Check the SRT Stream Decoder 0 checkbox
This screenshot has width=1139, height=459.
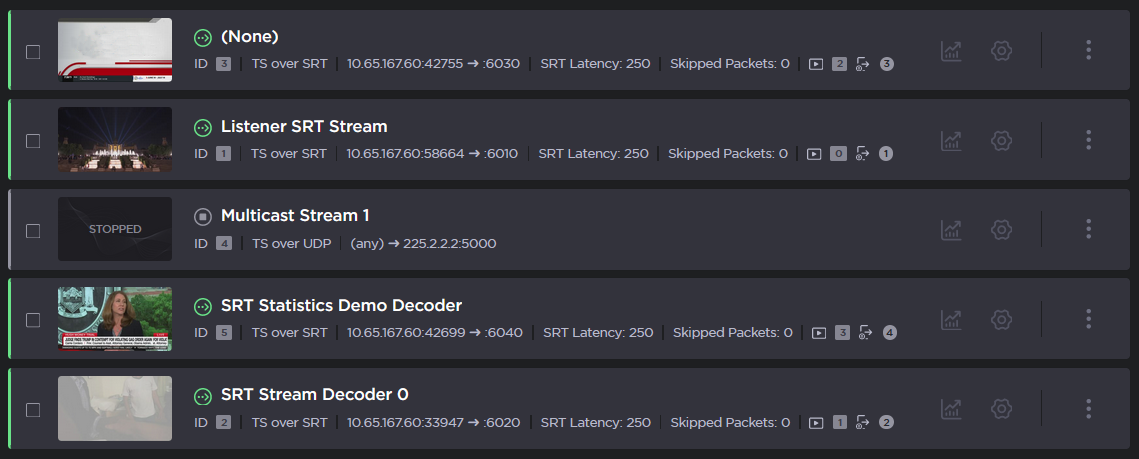pyautogui.click(x=33, y=410)
